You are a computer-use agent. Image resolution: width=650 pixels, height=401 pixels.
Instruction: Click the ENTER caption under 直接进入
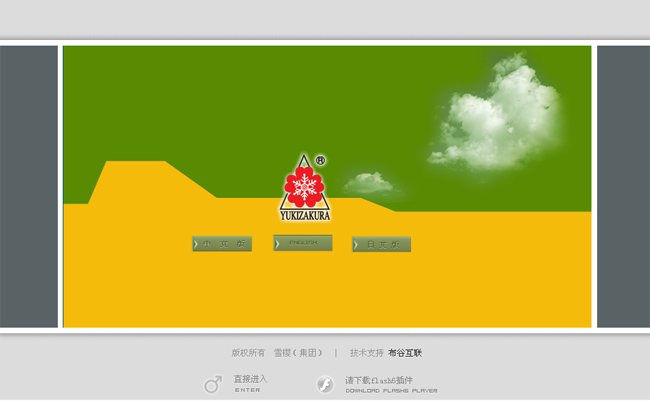[x=247, y=390]
